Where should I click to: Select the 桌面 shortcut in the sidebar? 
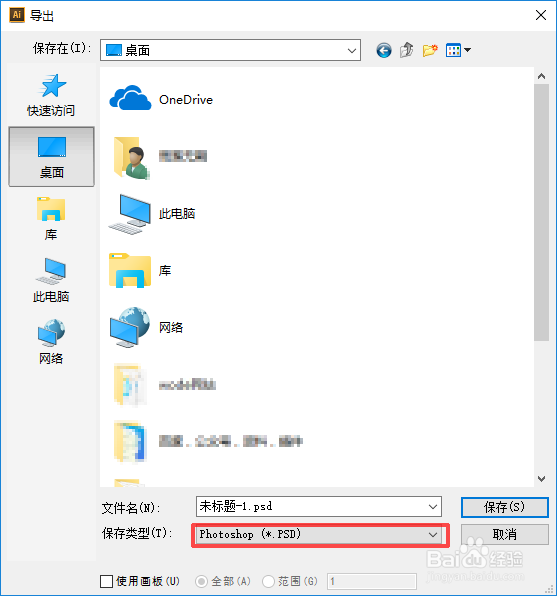click(x=51, y=157)
